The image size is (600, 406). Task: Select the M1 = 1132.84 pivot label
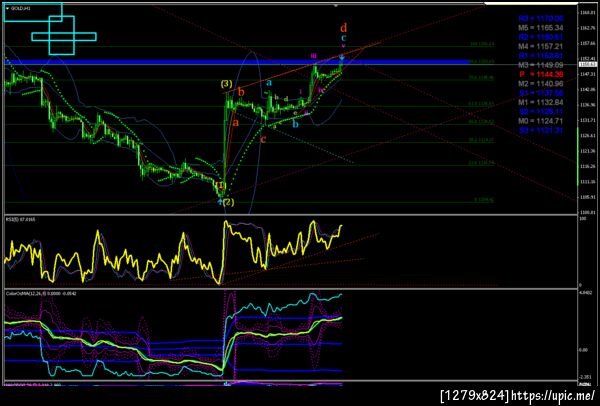click(x=542, y=102)
